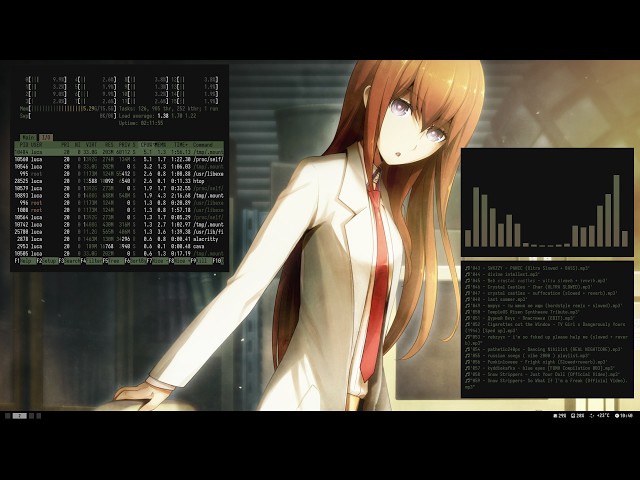The height and width of the screenshot is (480, 640).
Task: Click the Swp usage bar in htop
Action: point(68,116)
